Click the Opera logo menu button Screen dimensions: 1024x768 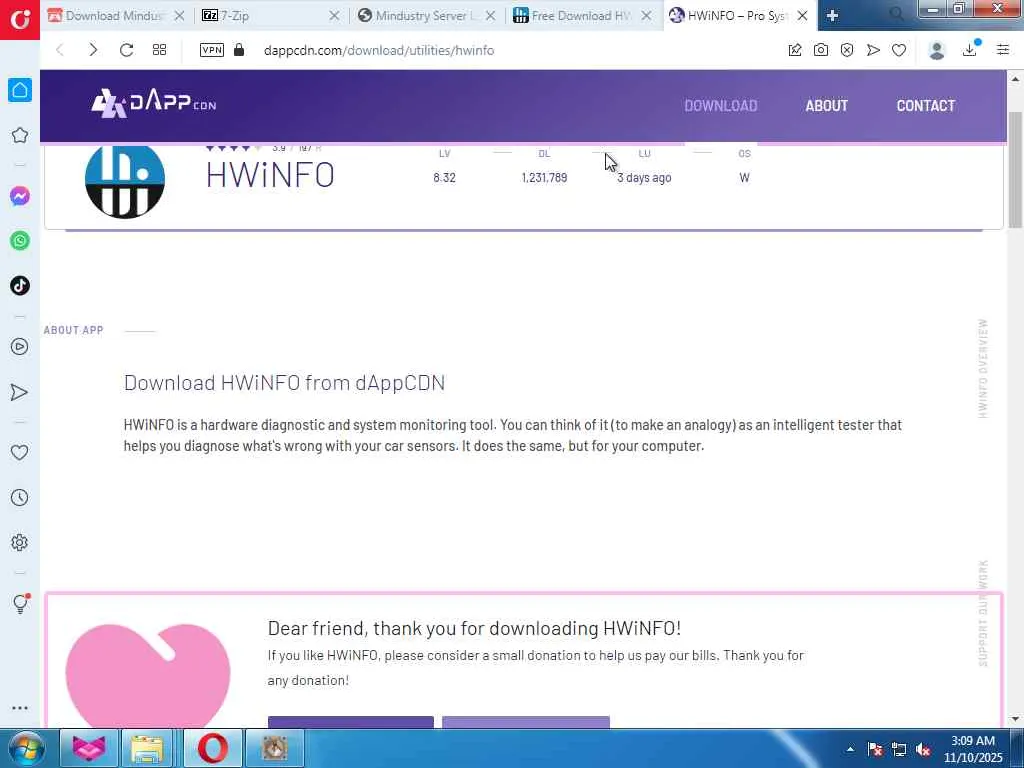pyautogui.click(x=20, y=20)
